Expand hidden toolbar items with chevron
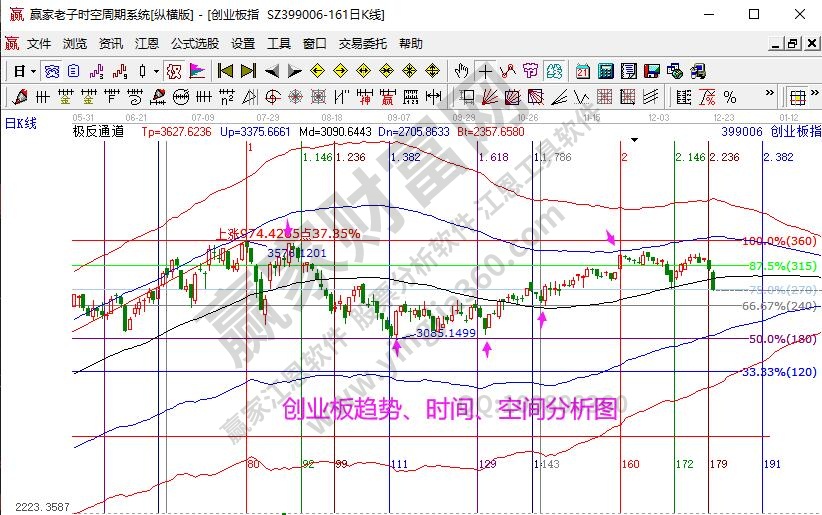Viewport: 822px width, 515px height. (771, 97)
